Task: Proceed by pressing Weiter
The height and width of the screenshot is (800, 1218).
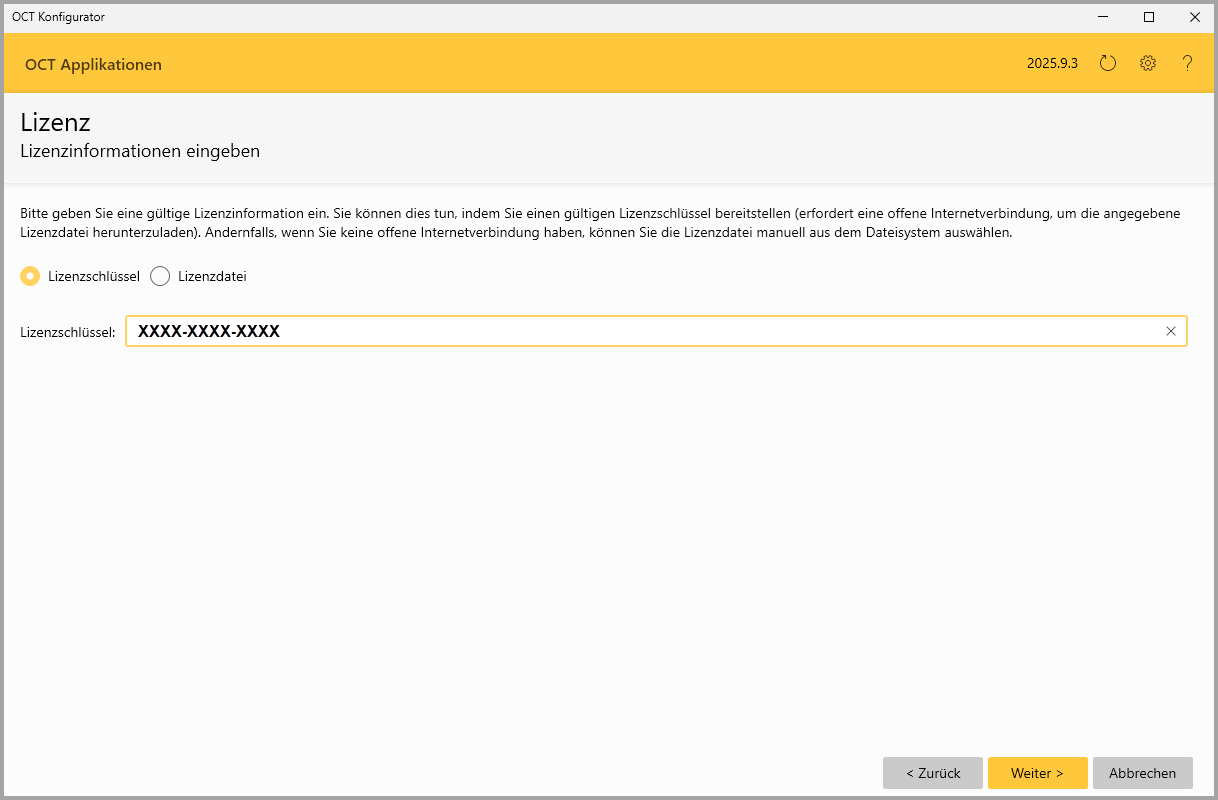Action: click(1037, 773)
